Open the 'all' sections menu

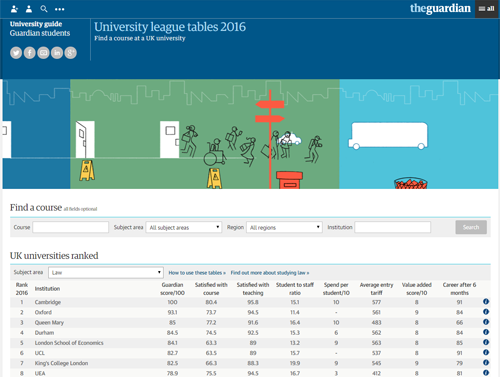point(487,9)
